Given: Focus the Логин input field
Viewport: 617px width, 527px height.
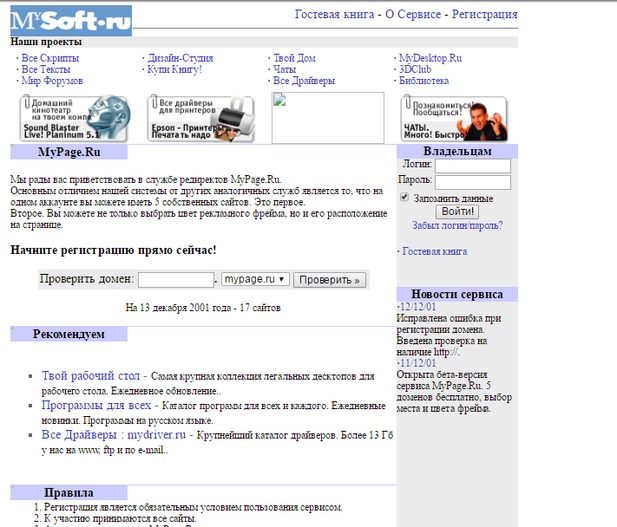Looking at the screenshot, I should coord(473,166).
